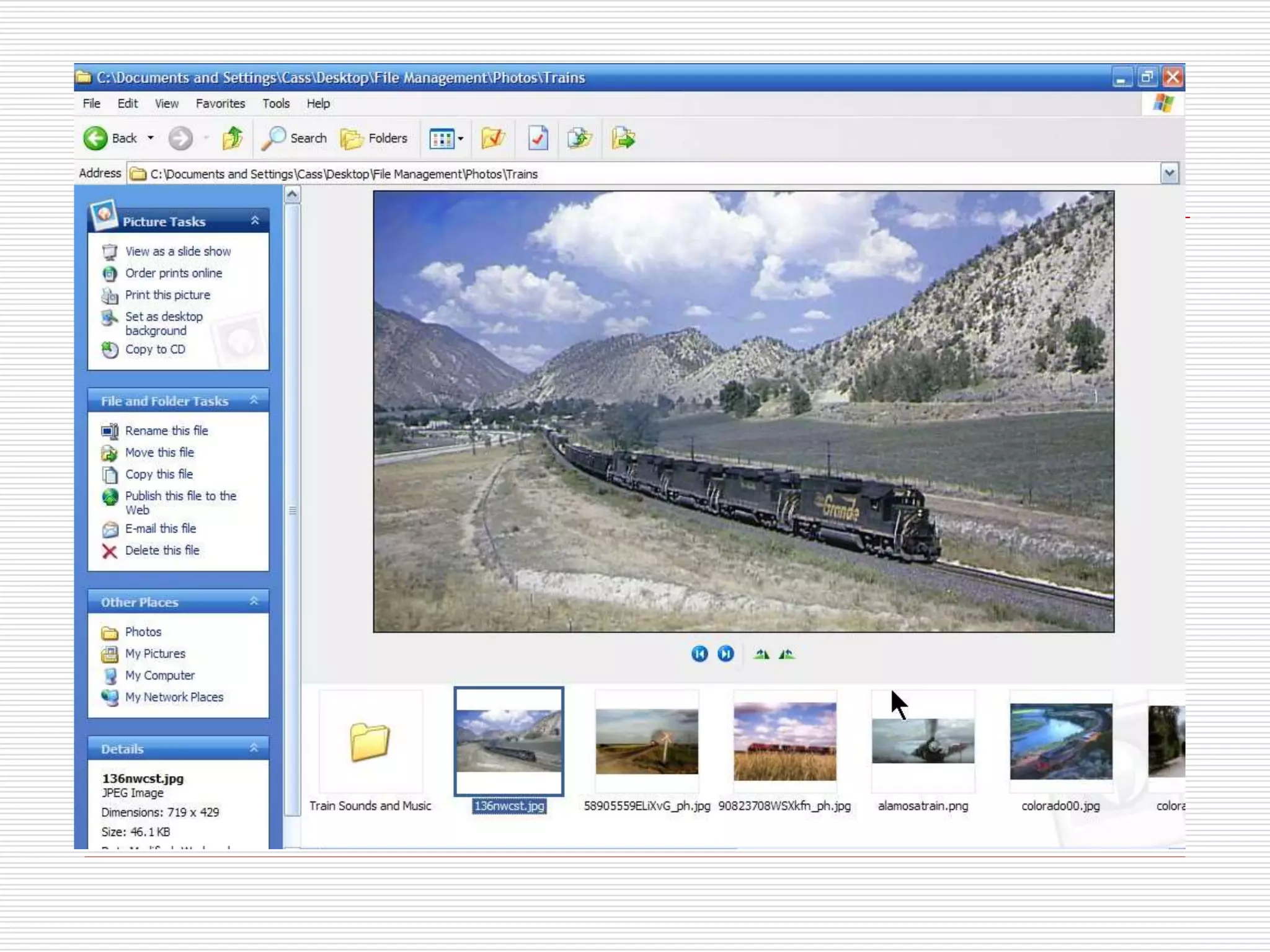Image resolution: width=1270 pixels, height=952 pixels.
Task: Toggle the Folders pane button
Action: (374, 138)
